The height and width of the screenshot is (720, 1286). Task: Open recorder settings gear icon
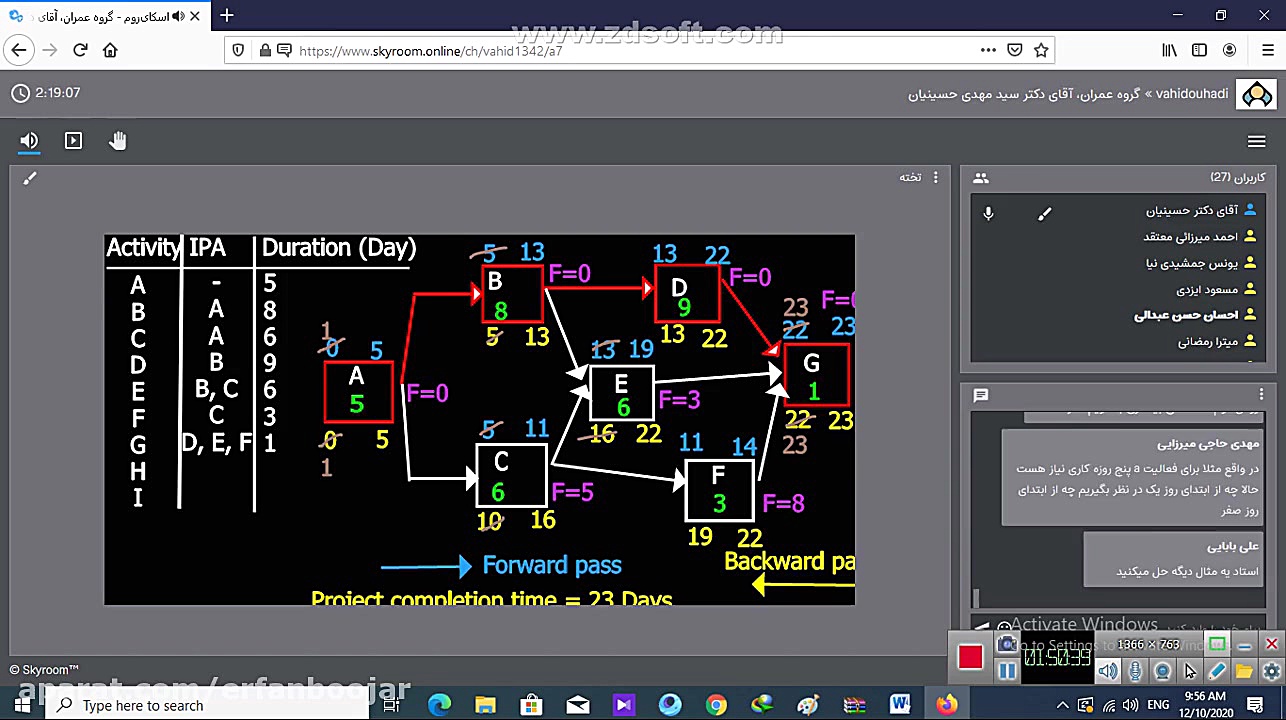(1271, 671)
